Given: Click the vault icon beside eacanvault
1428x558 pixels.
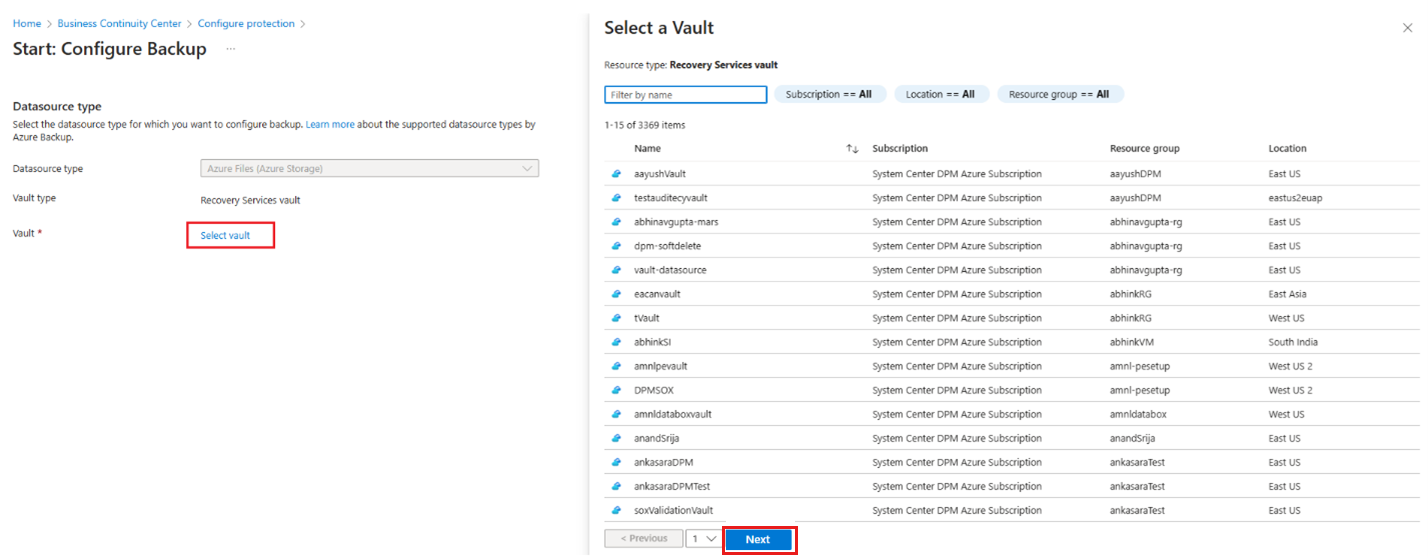Looking at the screenshot, I should point(616,294).
